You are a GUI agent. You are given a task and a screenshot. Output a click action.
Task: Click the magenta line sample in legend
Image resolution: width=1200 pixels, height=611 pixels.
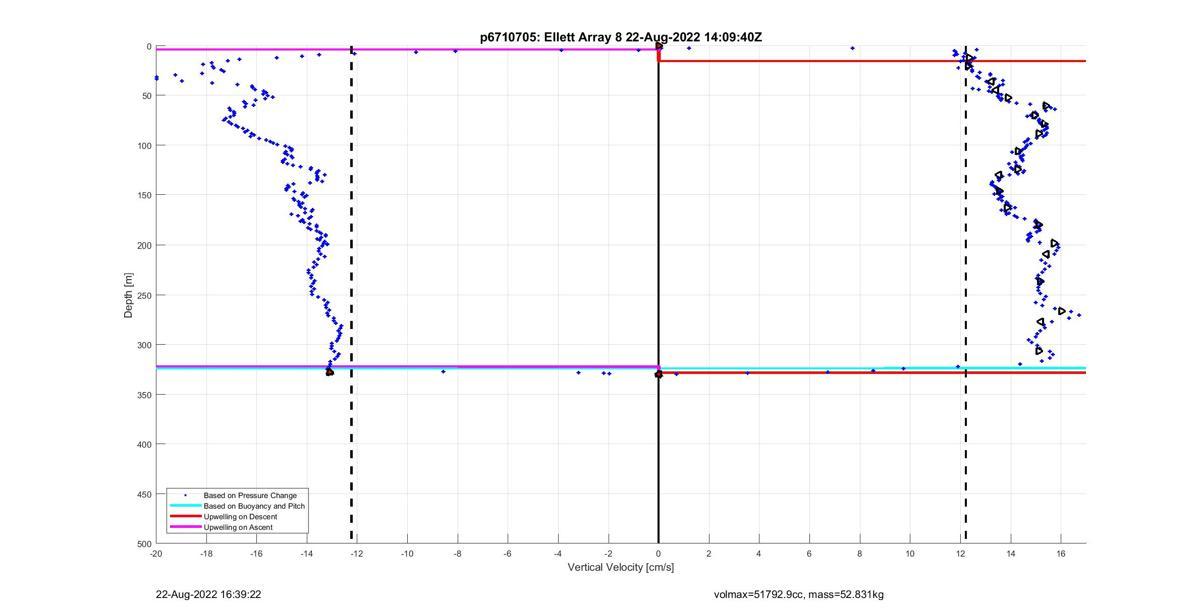pyautogui.click(x=186, y=527)
